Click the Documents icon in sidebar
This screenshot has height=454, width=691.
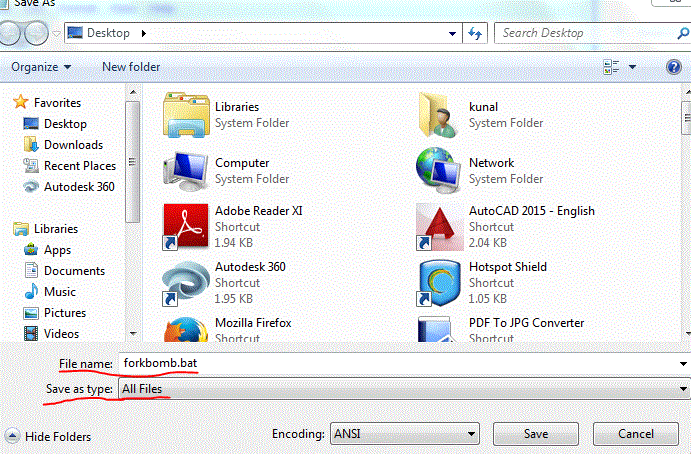[x=31, y=270]
